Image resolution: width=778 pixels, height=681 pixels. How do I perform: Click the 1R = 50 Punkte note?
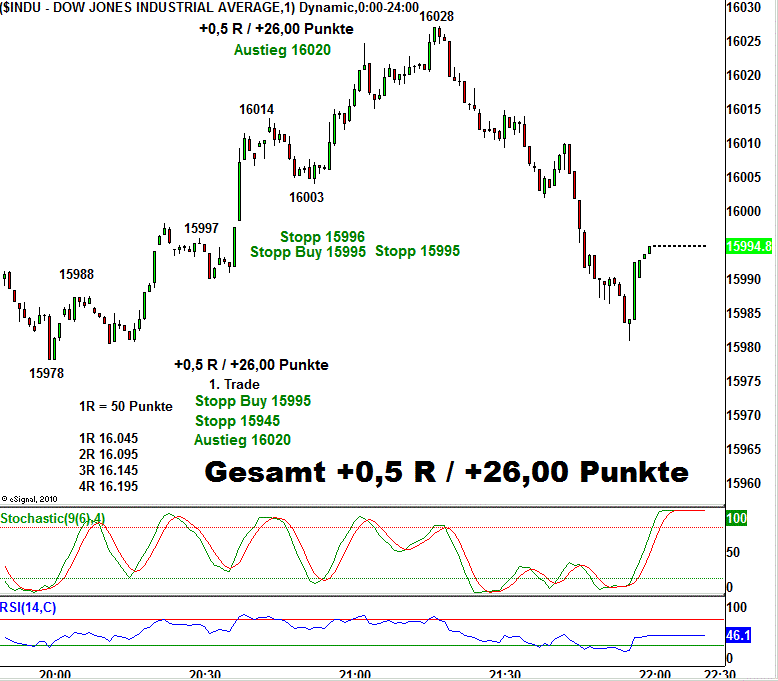[125, 406]
